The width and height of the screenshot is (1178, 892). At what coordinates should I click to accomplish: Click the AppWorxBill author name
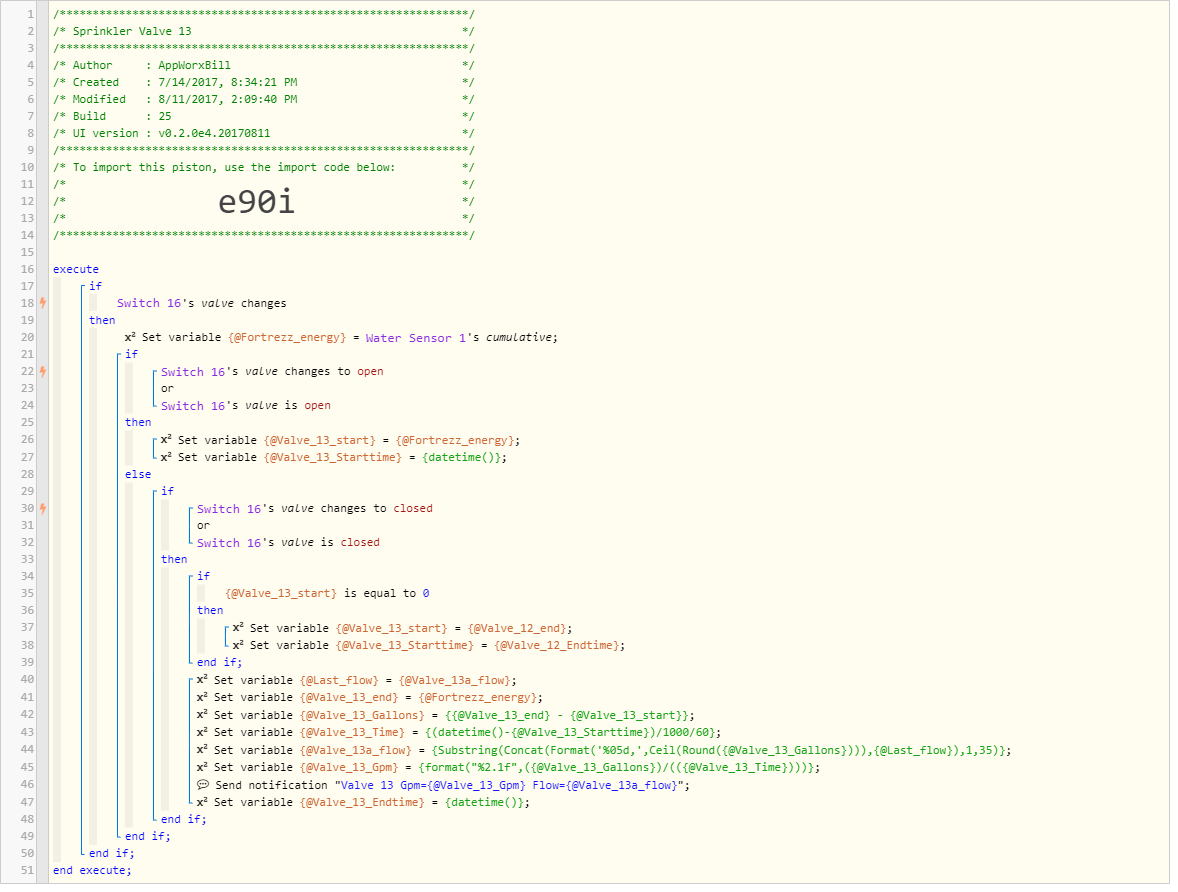[x=195, y=65]
